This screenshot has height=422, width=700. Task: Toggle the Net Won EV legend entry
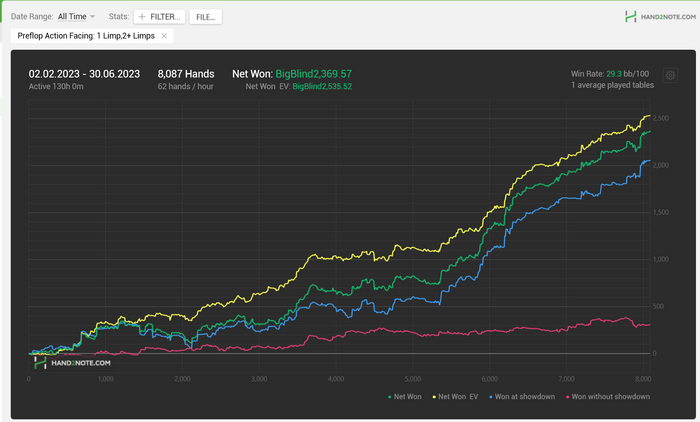point(455,397)
